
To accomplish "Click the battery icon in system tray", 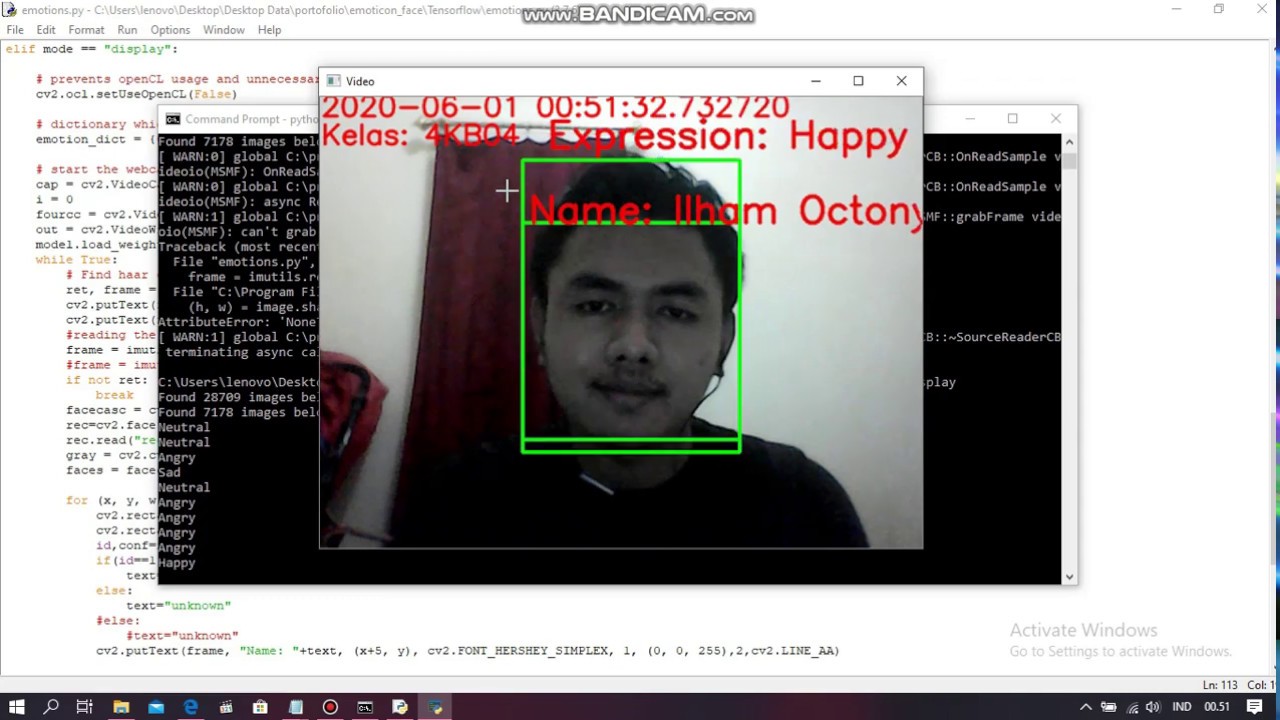I will (x=1108, y=707).
